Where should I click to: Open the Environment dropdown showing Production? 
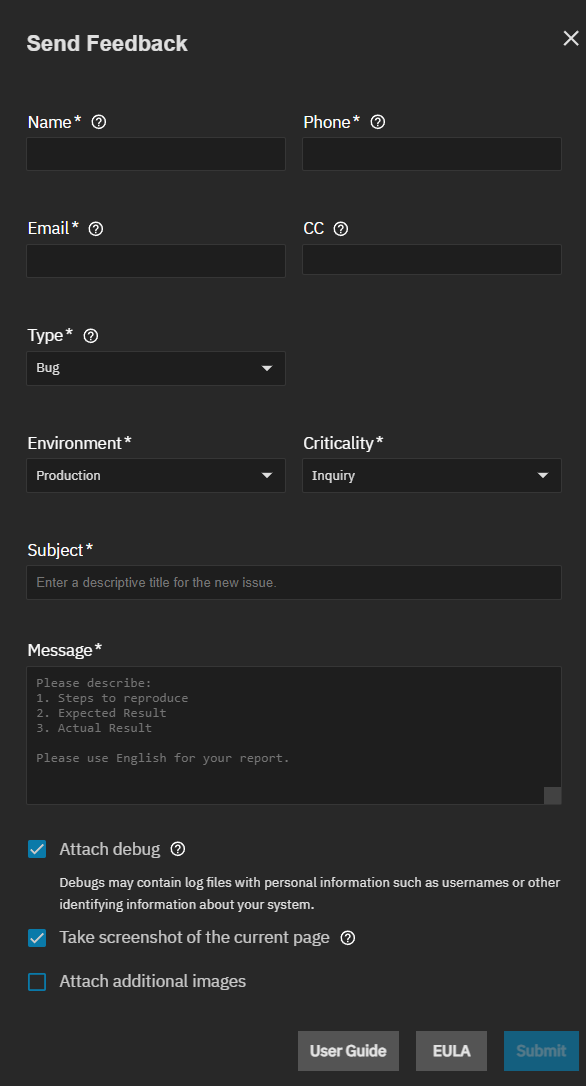coord(156,475)
